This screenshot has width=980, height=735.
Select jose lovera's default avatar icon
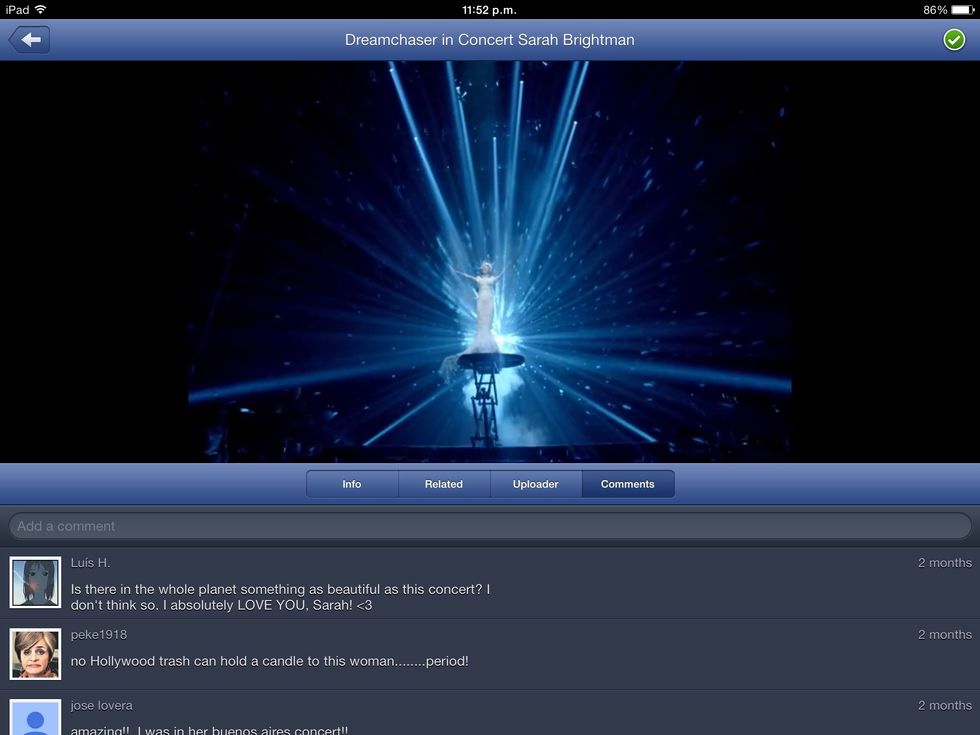(x=35, y=718)
